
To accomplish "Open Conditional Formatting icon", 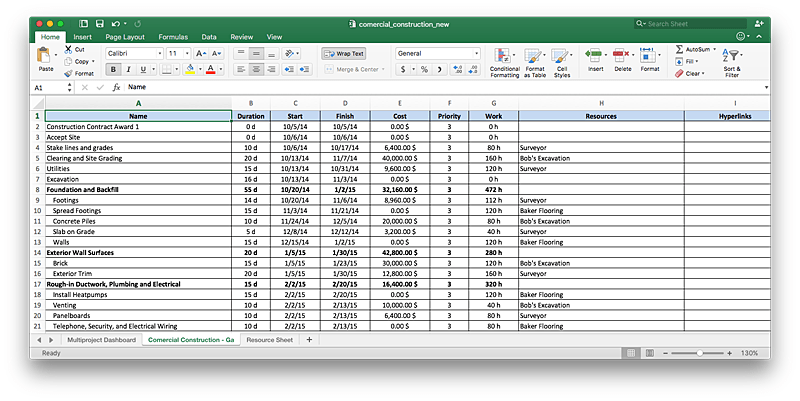I will pos(503,56).
